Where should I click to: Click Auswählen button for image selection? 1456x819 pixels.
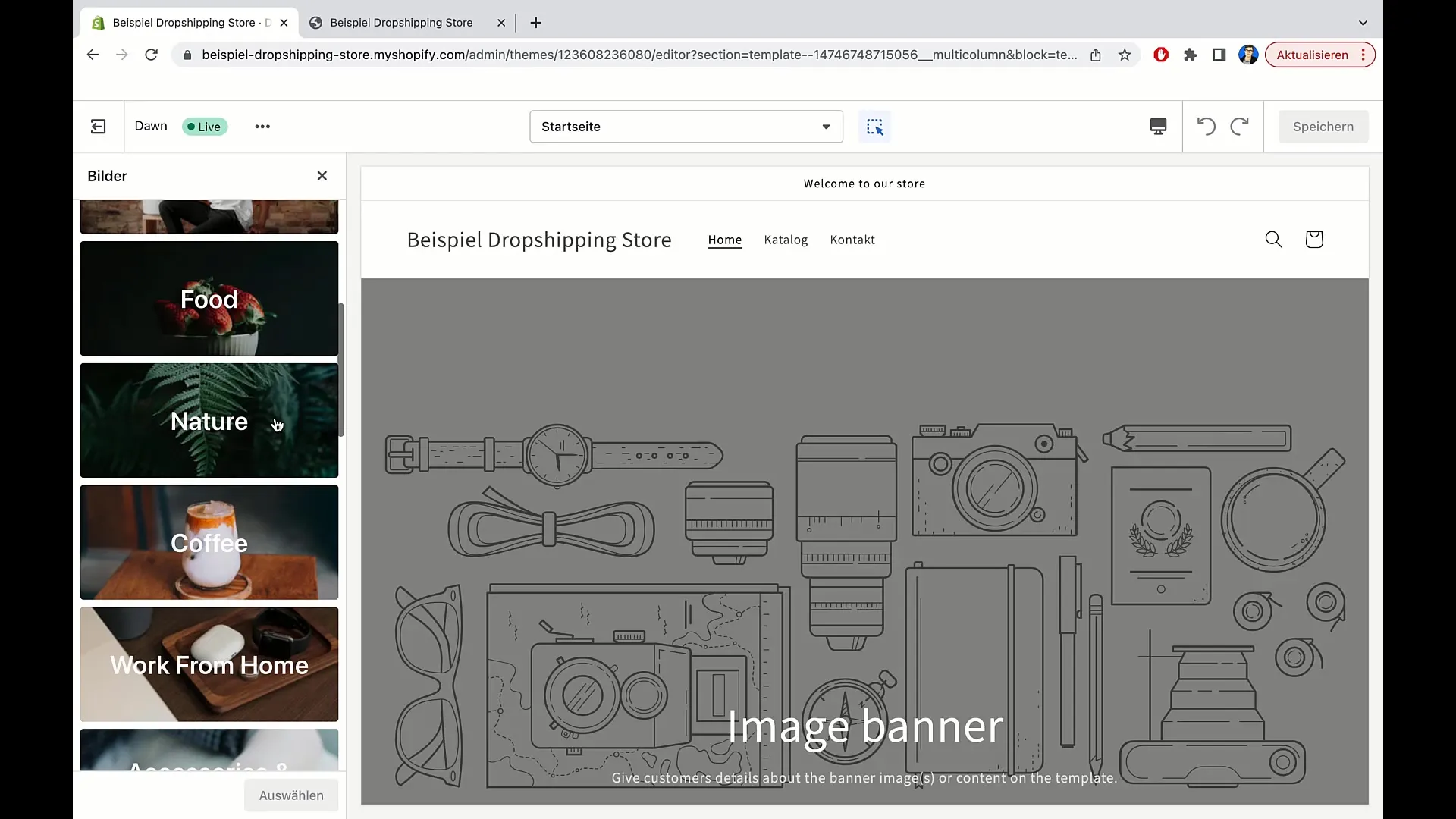point(291,794)
